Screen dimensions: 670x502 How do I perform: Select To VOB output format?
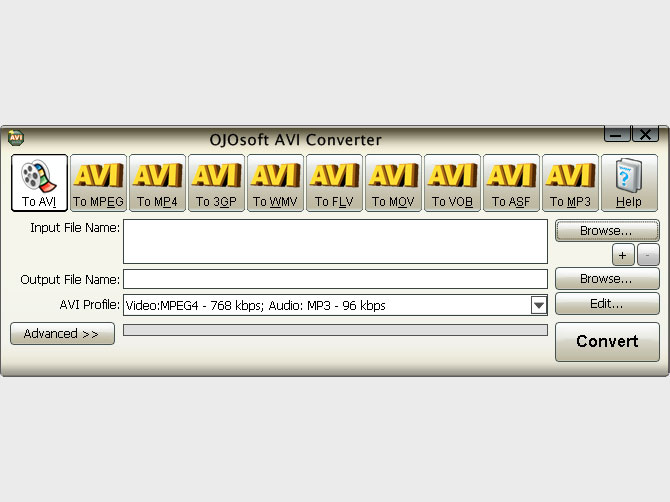[x=452, y=183]
